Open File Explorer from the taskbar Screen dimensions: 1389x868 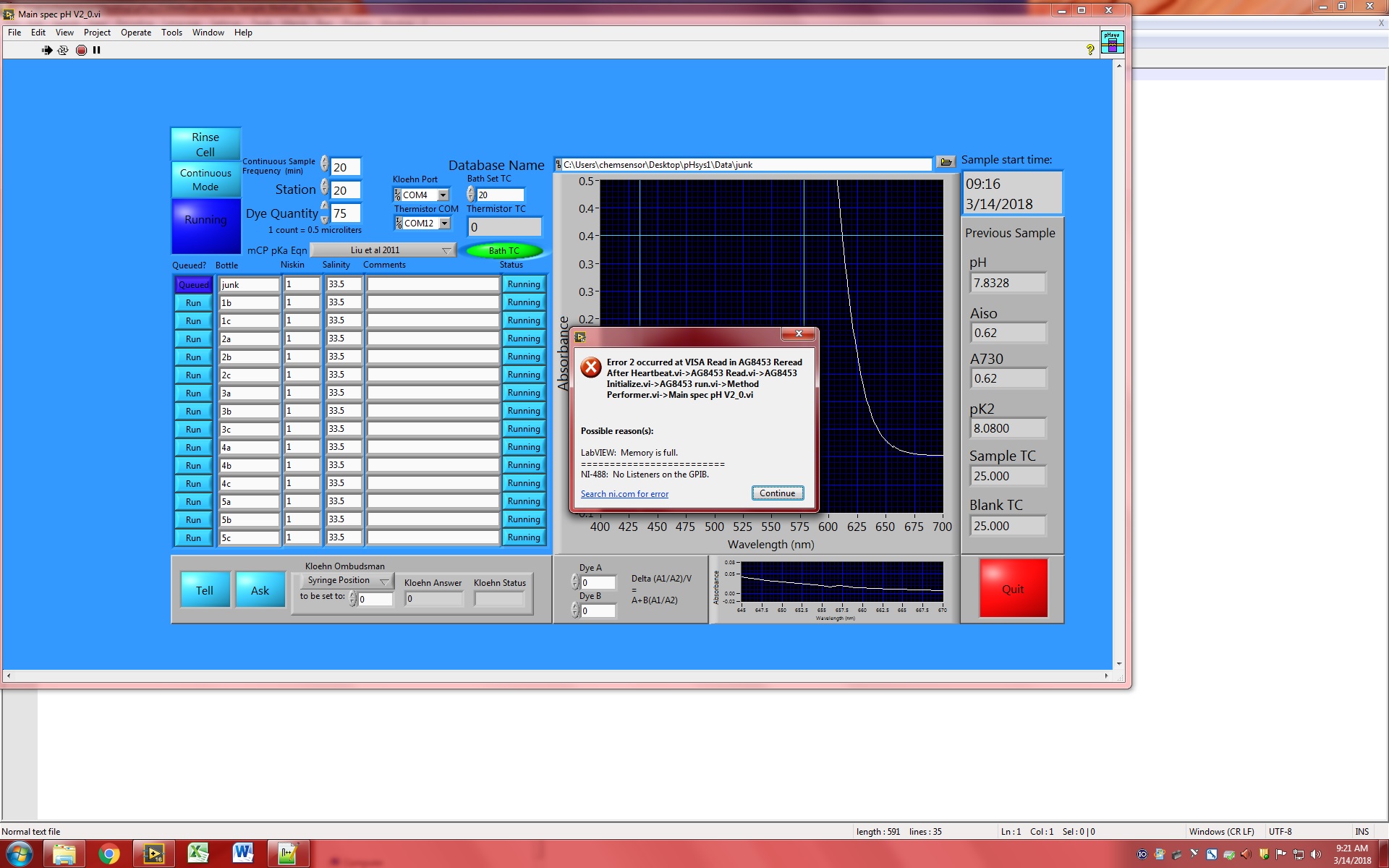click(64, 854)
